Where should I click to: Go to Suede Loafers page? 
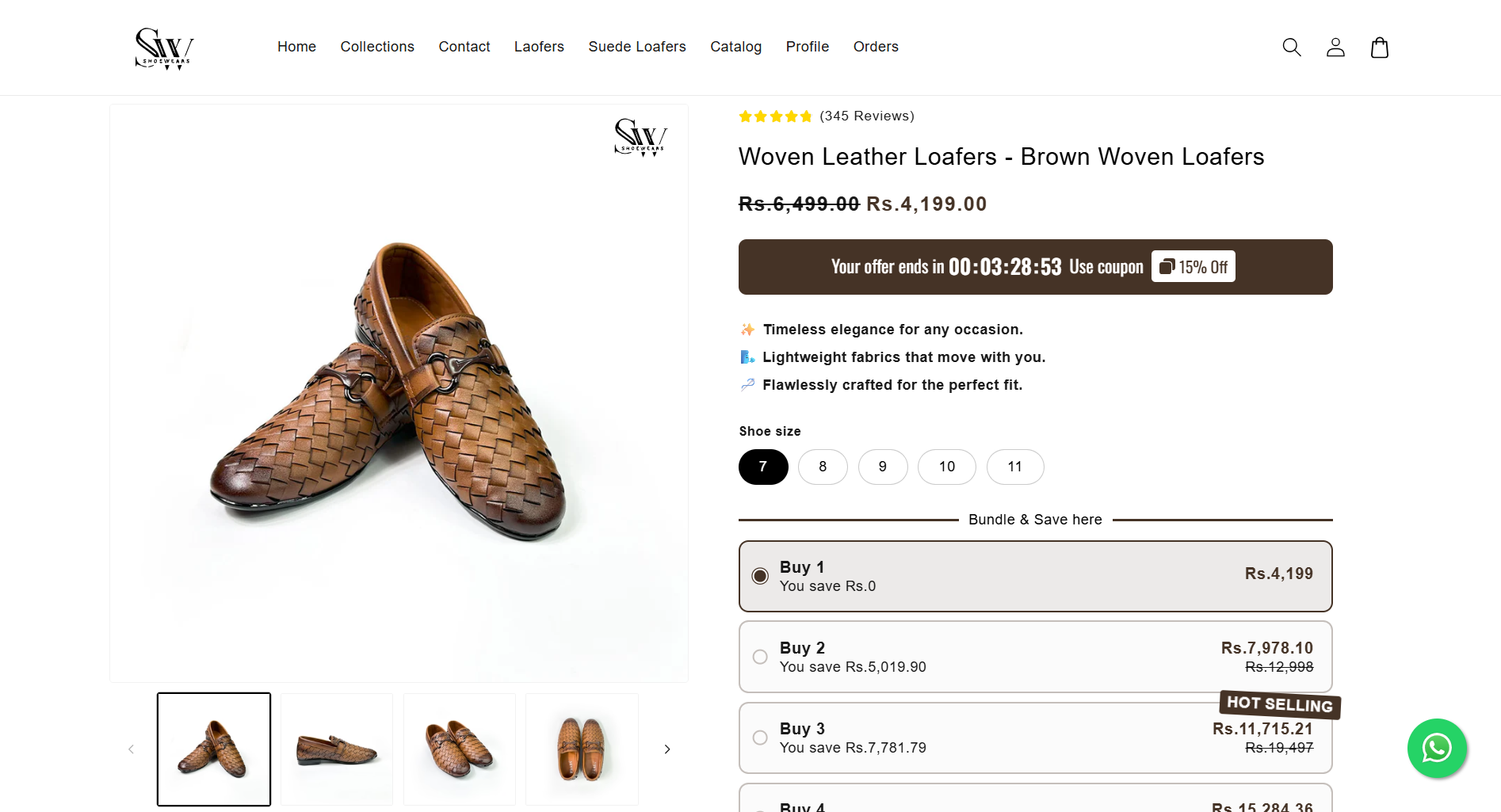[x=637, y=47]
